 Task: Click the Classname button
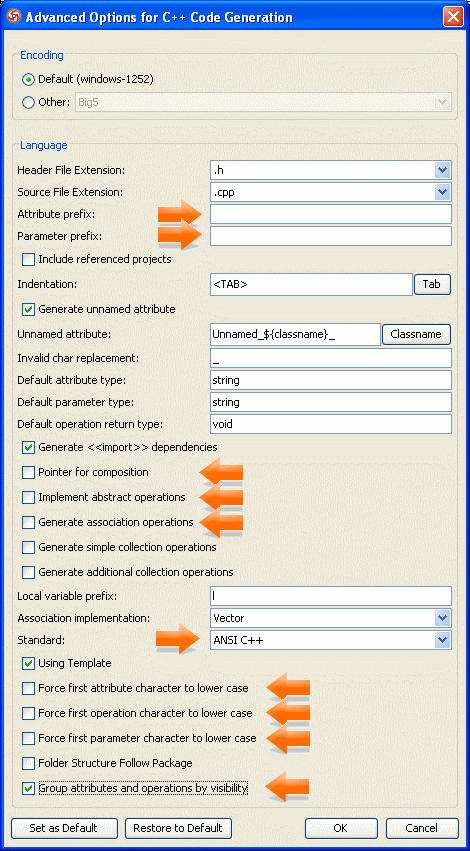point(416,334)
